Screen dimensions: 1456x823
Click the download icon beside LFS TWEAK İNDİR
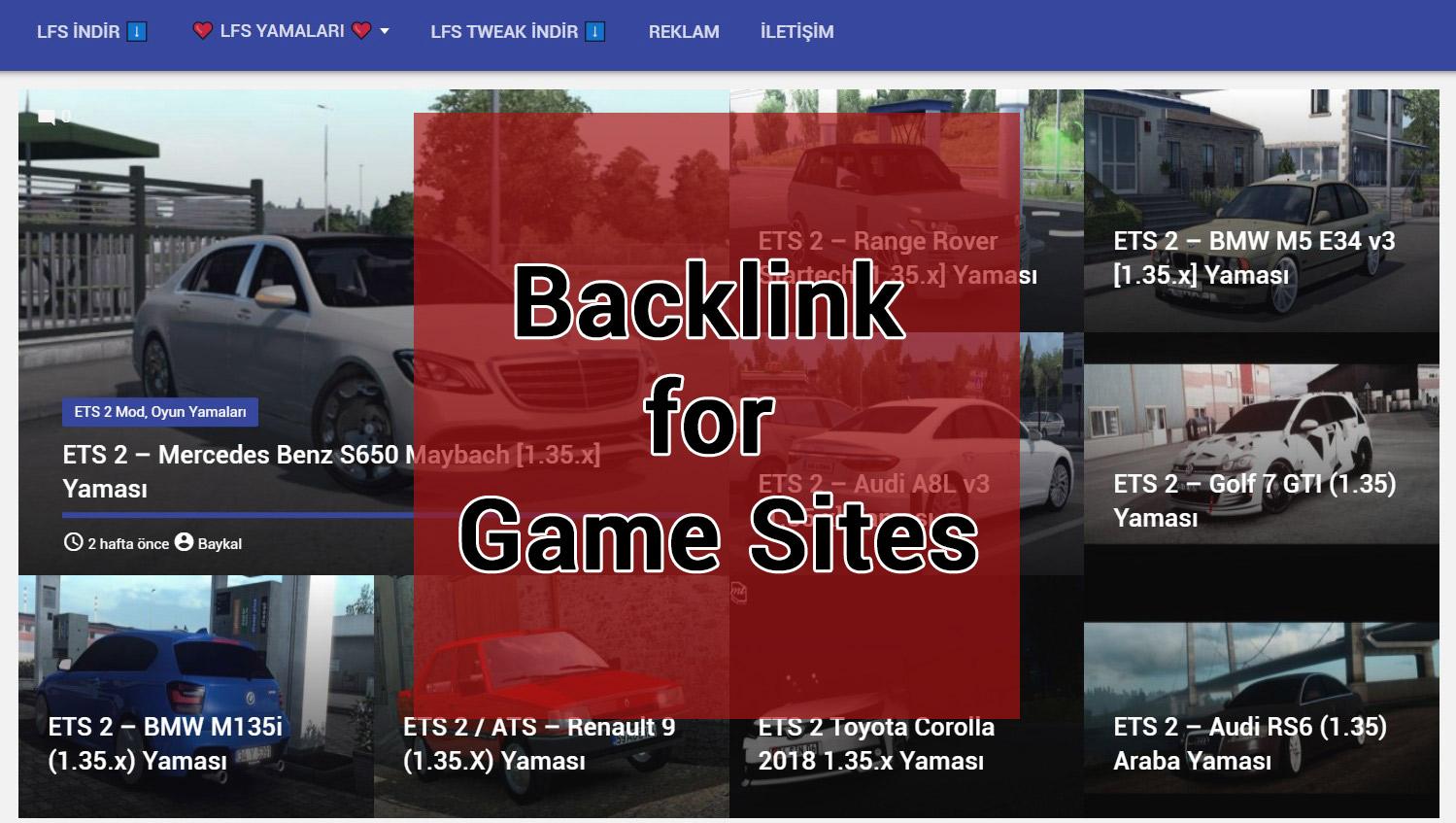coord(593,30)
